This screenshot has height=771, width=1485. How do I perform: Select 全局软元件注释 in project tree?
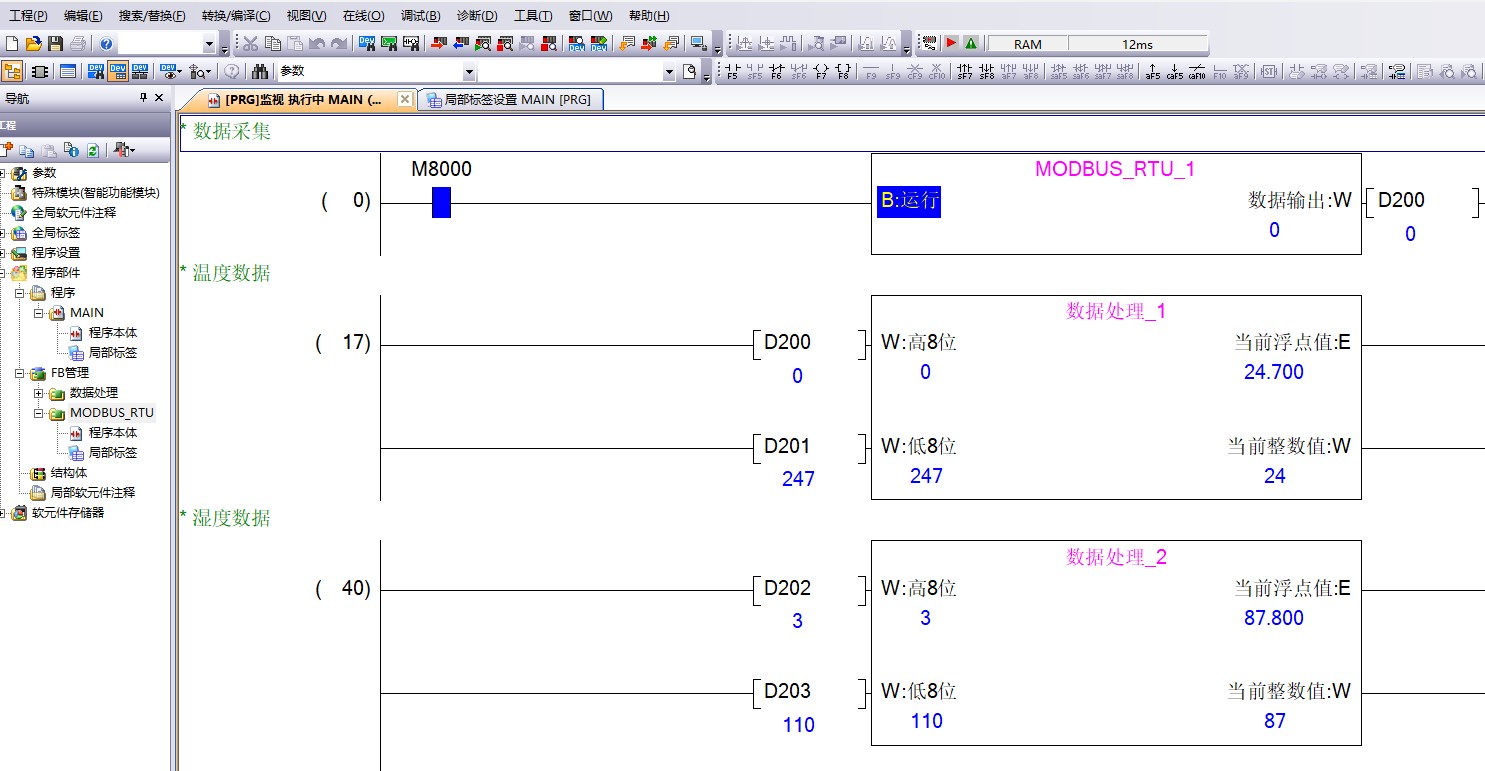pos(73,213)
